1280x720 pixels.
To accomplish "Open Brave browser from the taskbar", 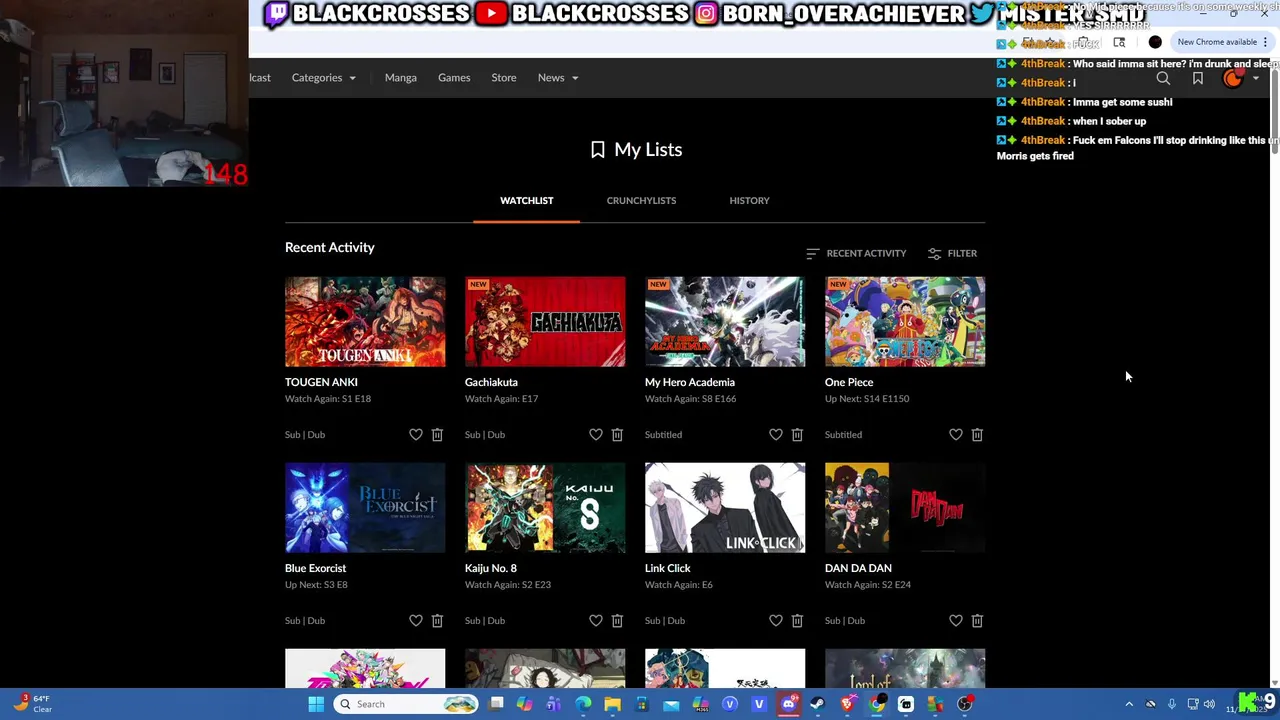I will tap(847, 704).
